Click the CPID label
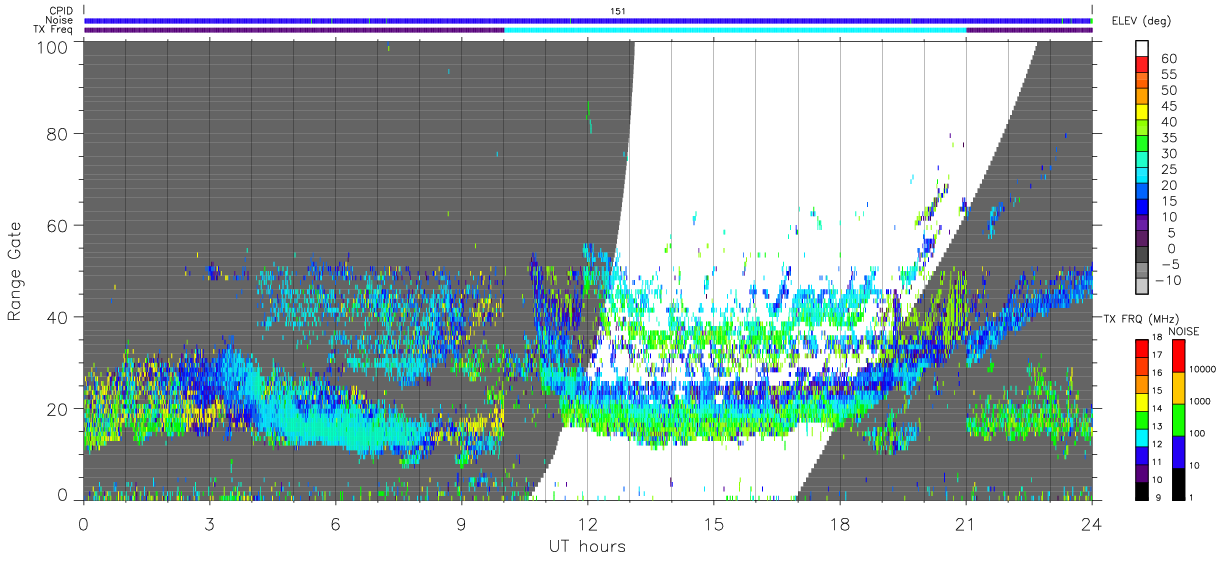This screenshot has height=567, width=1228. pos(59,11)
